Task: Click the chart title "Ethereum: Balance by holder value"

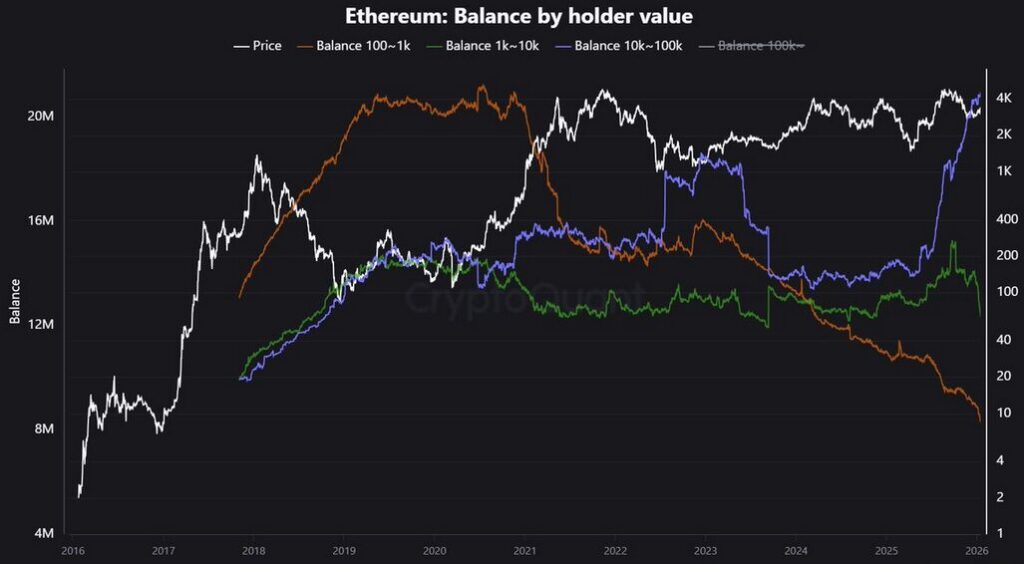Action: coord(519,17)
